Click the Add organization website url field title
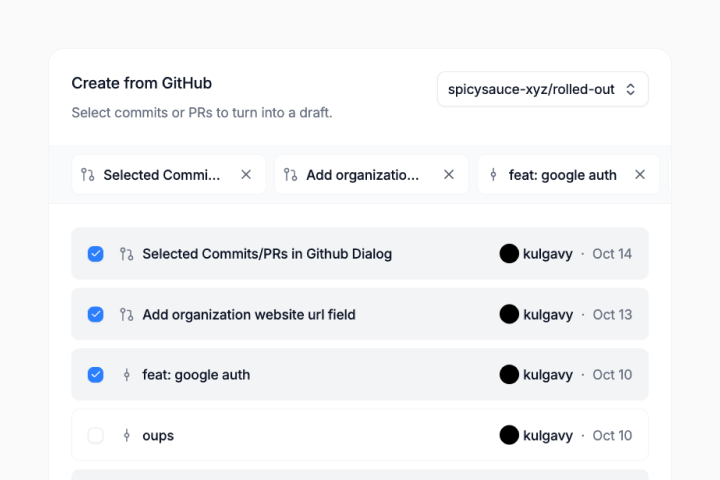This screenshot has width=720, height=480. pos(249,315)
